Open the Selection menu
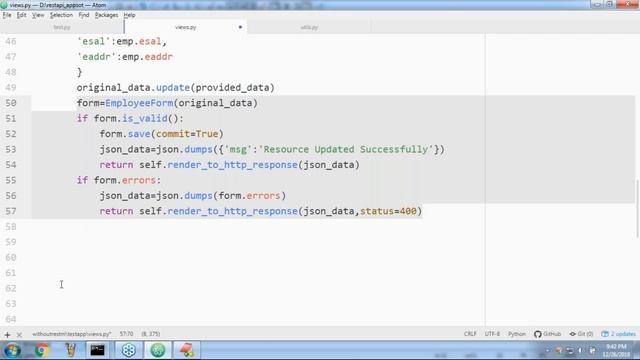Screen dimensions: 640x360 pos(61,15)
